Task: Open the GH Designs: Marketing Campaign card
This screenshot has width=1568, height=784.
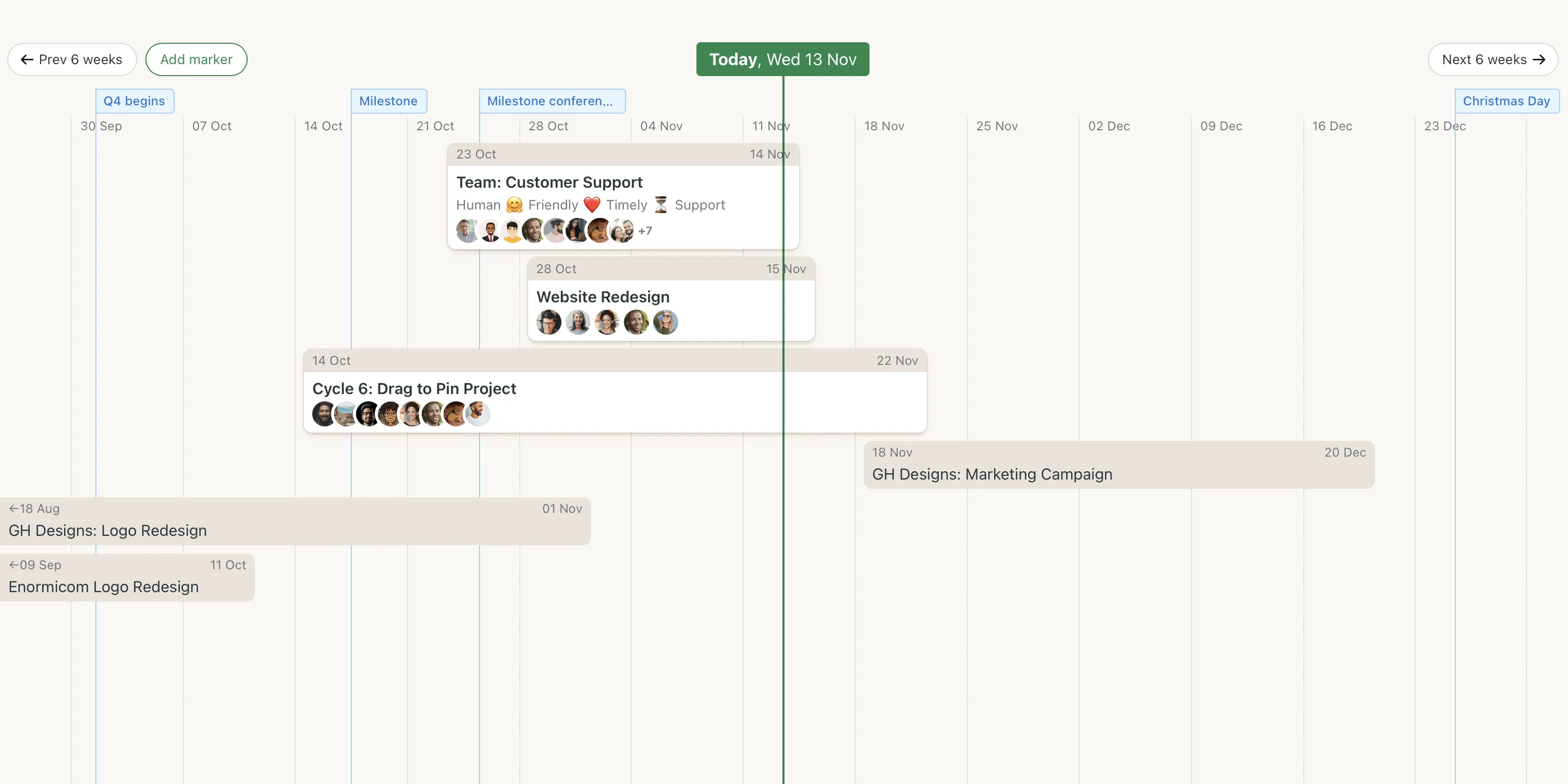Action: click(992, 474)
